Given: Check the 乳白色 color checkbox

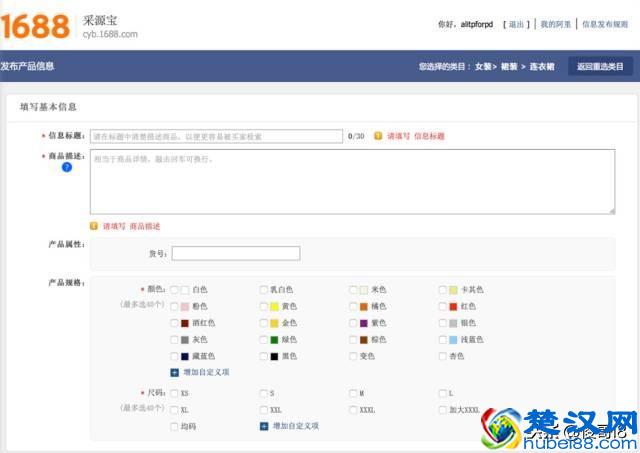Looking at the screenshot, I should coord(264,290).
